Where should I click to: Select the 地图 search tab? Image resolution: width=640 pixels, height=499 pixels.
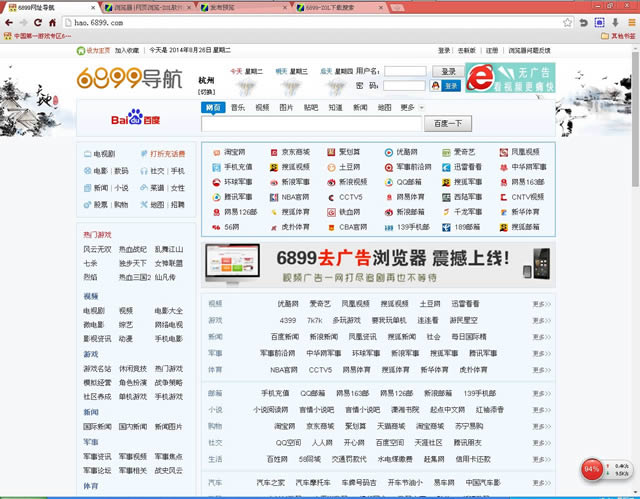[x=384, y=108]
